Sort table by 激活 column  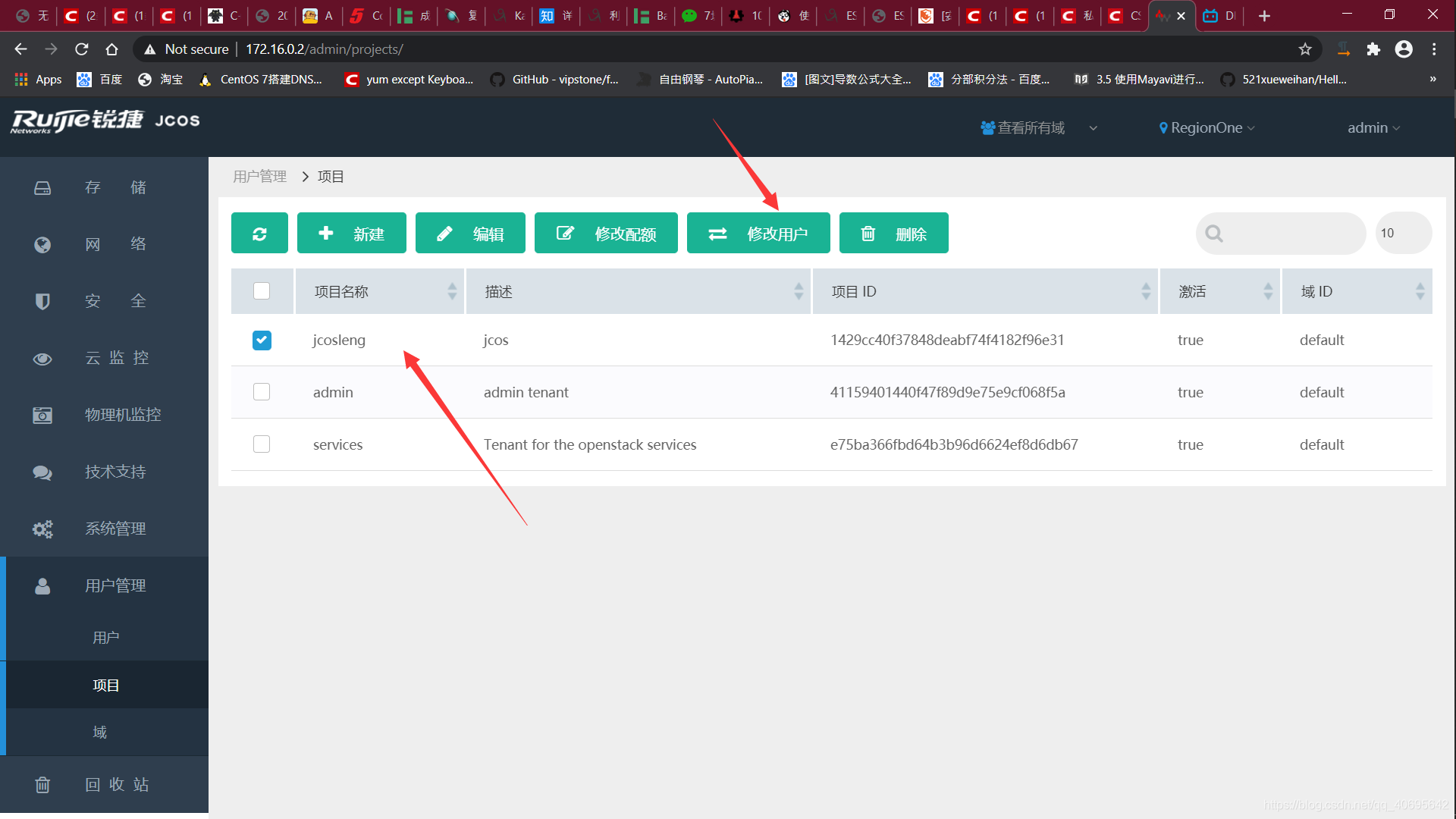click(x=1220, y=291)
